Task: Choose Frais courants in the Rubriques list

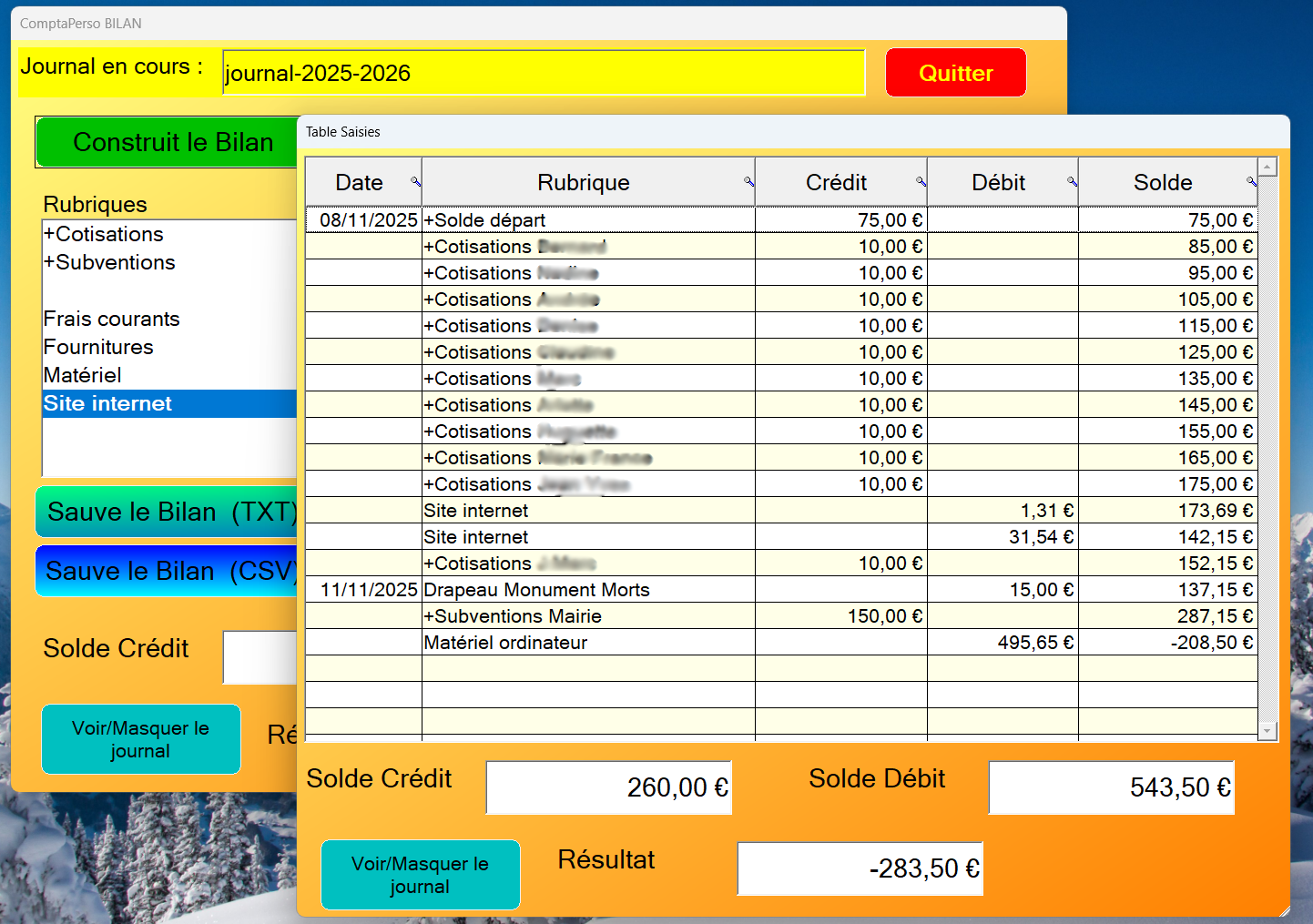Action: 112,319
